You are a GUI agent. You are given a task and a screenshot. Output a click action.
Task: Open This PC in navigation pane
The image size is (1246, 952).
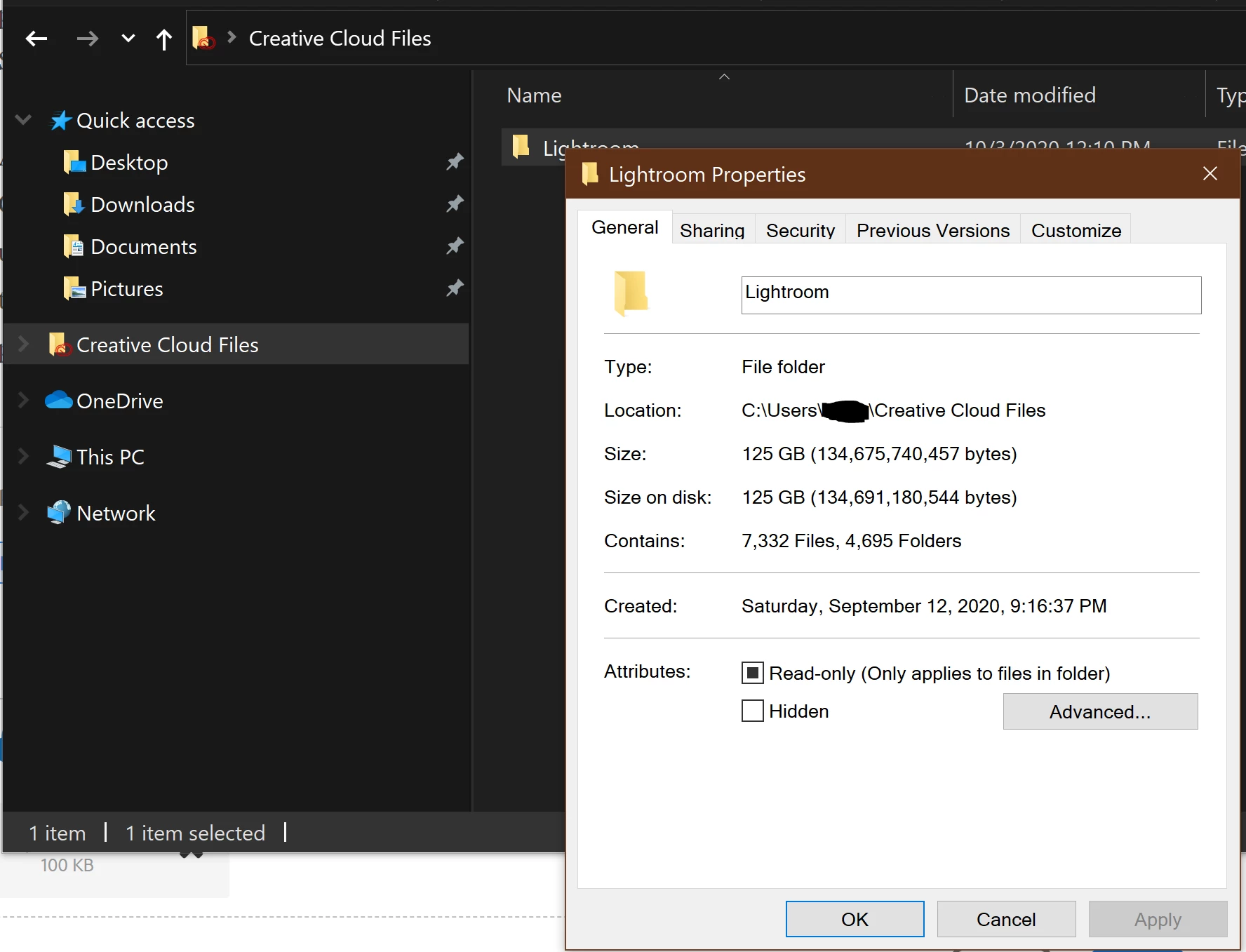[110, 457]
